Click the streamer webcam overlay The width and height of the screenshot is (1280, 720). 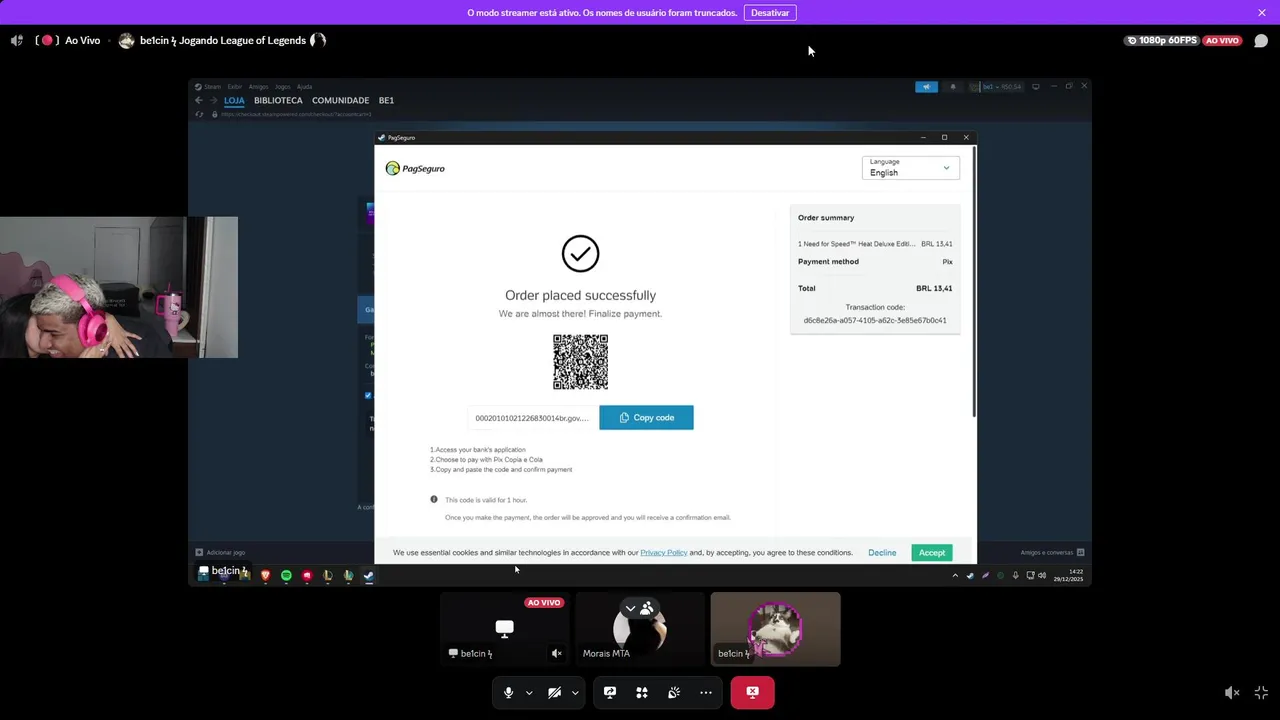click(119, 287)
